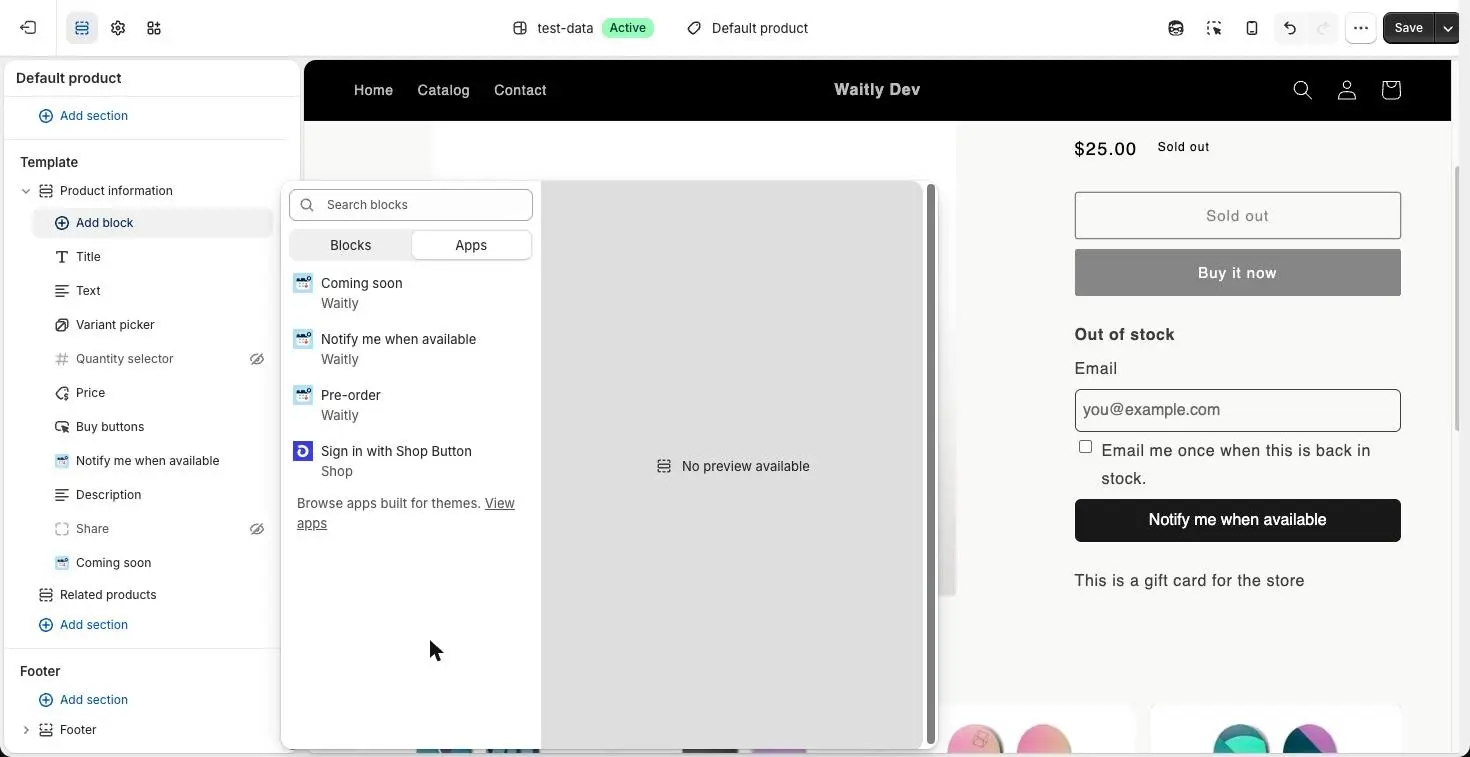The height and width of the screenshot is (757, 1470).
Task: Click the Search blocks field
Action: click(410, 205)
